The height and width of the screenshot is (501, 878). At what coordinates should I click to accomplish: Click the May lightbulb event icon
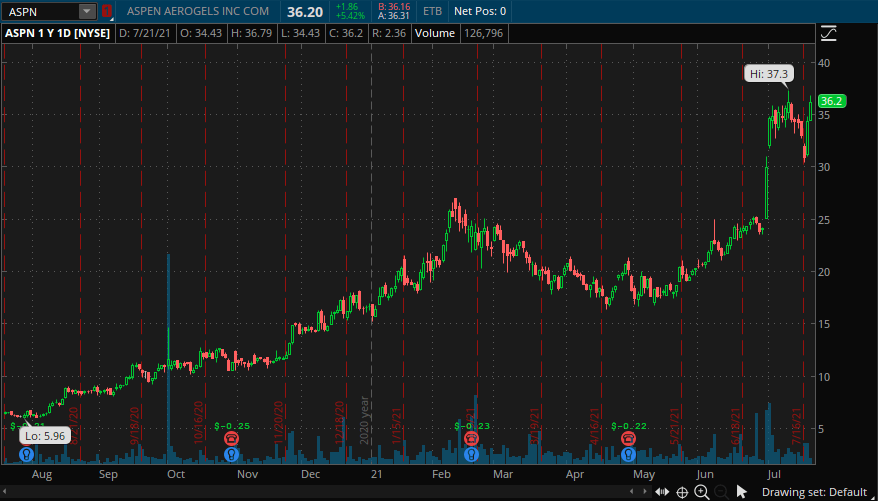point(629,454)
